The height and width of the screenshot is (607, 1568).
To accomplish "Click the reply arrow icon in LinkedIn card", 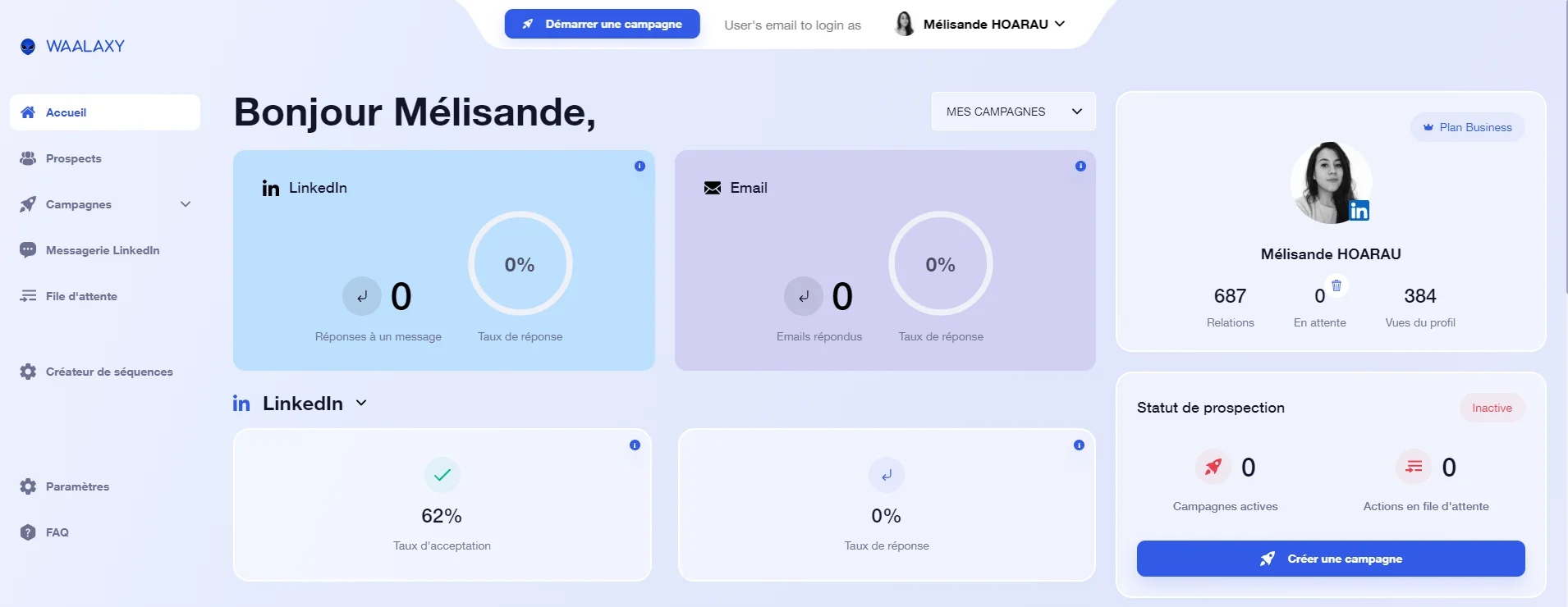I will (x=362, y=296).
